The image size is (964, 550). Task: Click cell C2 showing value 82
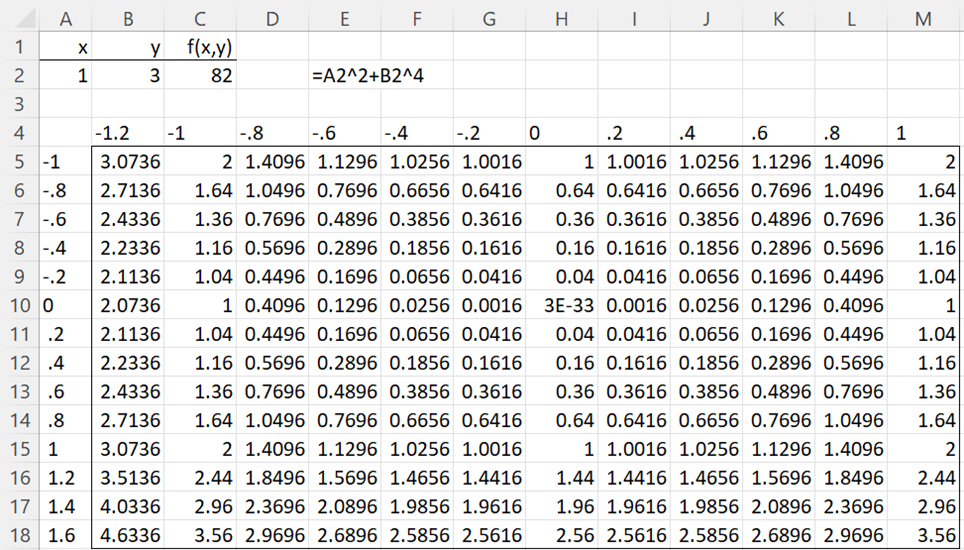click(x=200, y=75)
